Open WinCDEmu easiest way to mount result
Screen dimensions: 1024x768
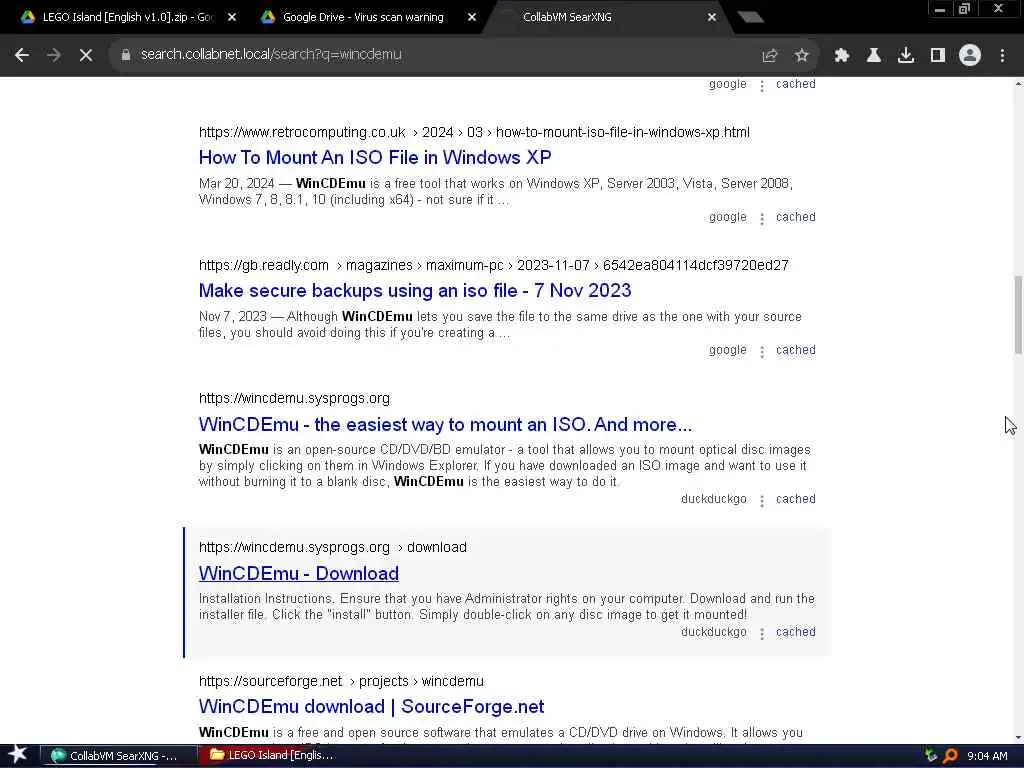(x=445, y=424)
